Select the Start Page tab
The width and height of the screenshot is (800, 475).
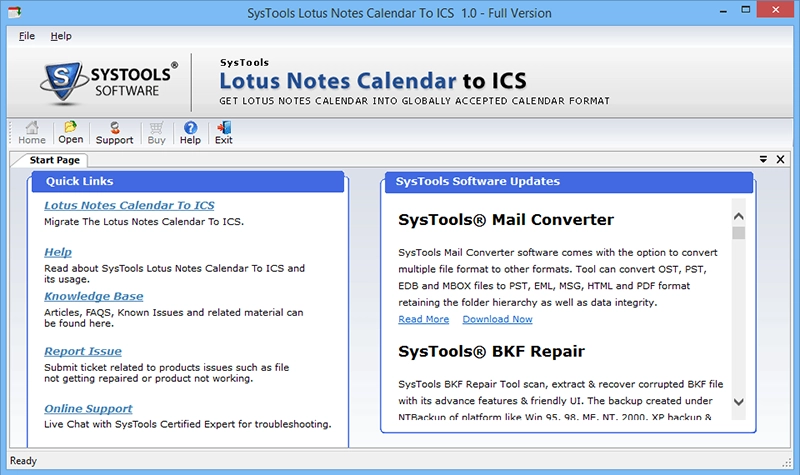(54, 160)
